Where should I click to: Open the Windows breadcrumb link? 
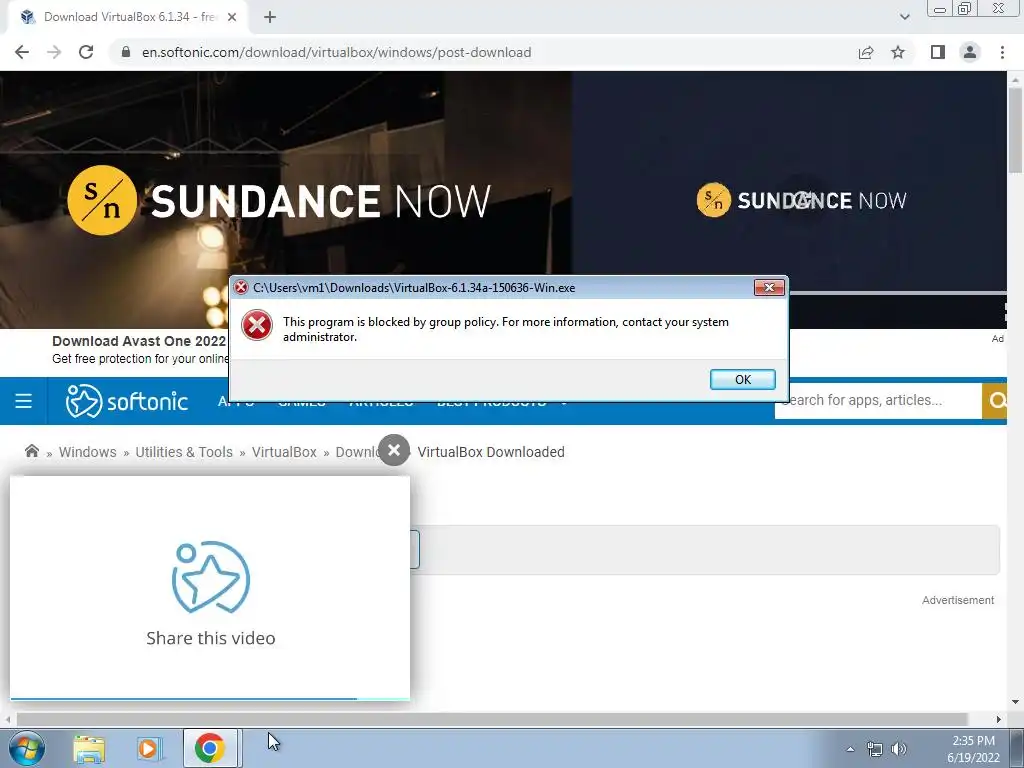coord(88,452)
